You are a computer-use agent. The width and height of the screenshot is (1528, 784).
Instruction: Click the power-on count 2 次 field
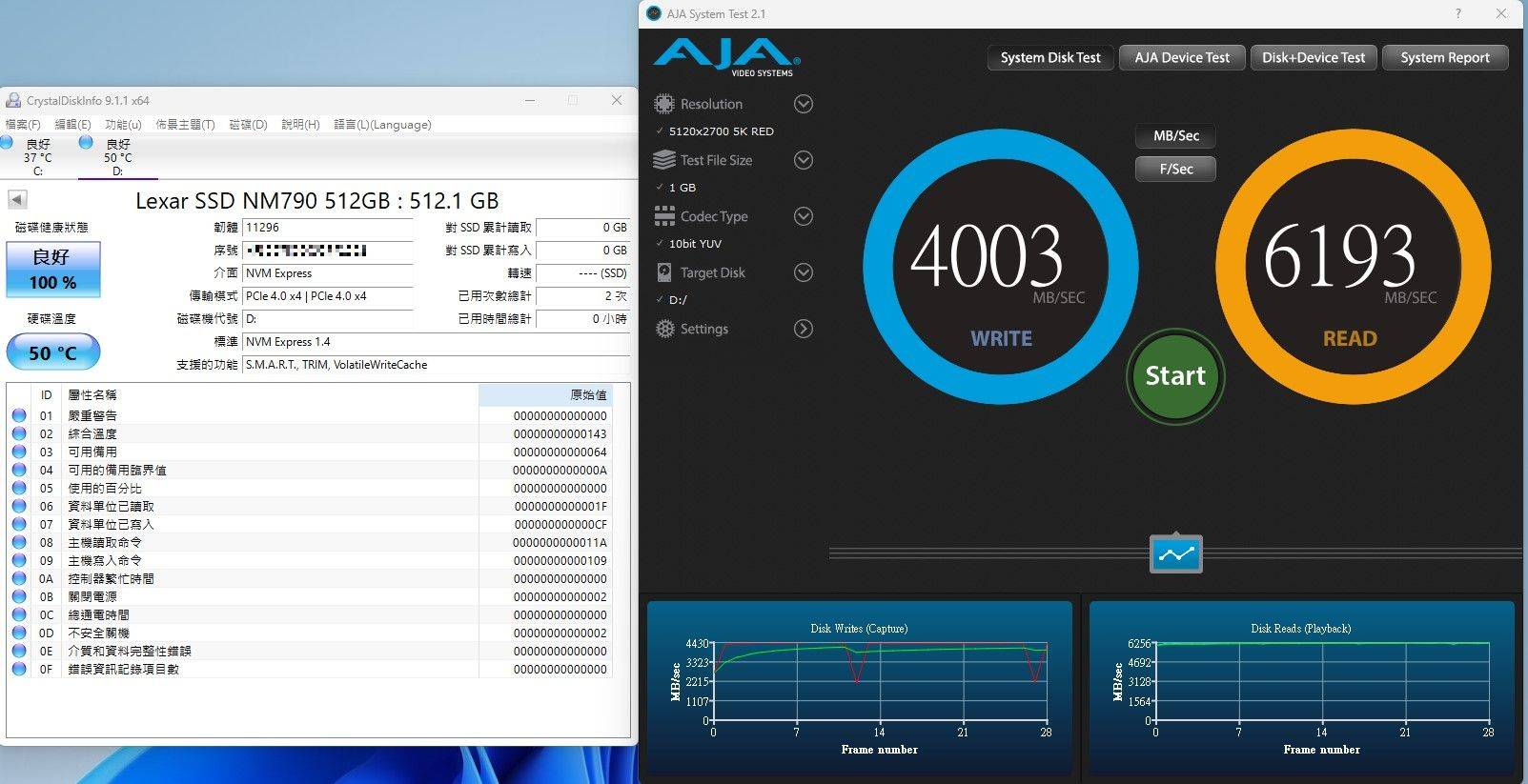(582, 296)
